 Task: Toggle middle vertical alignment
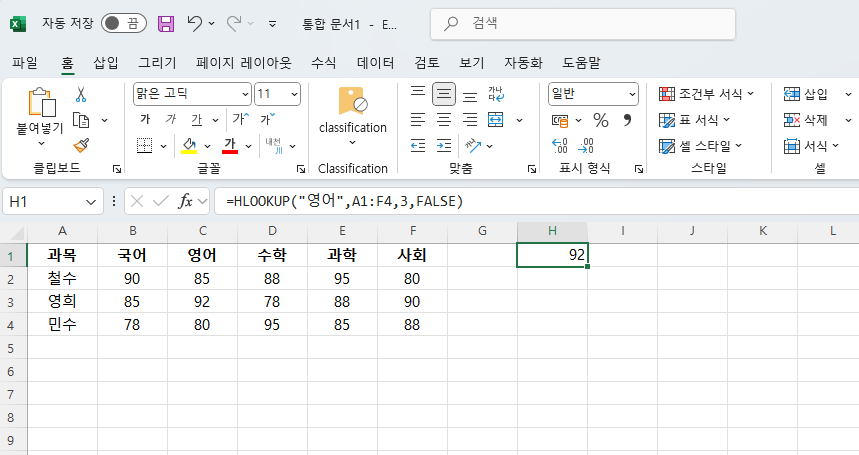pyautogui.click(x=444, y=94)
